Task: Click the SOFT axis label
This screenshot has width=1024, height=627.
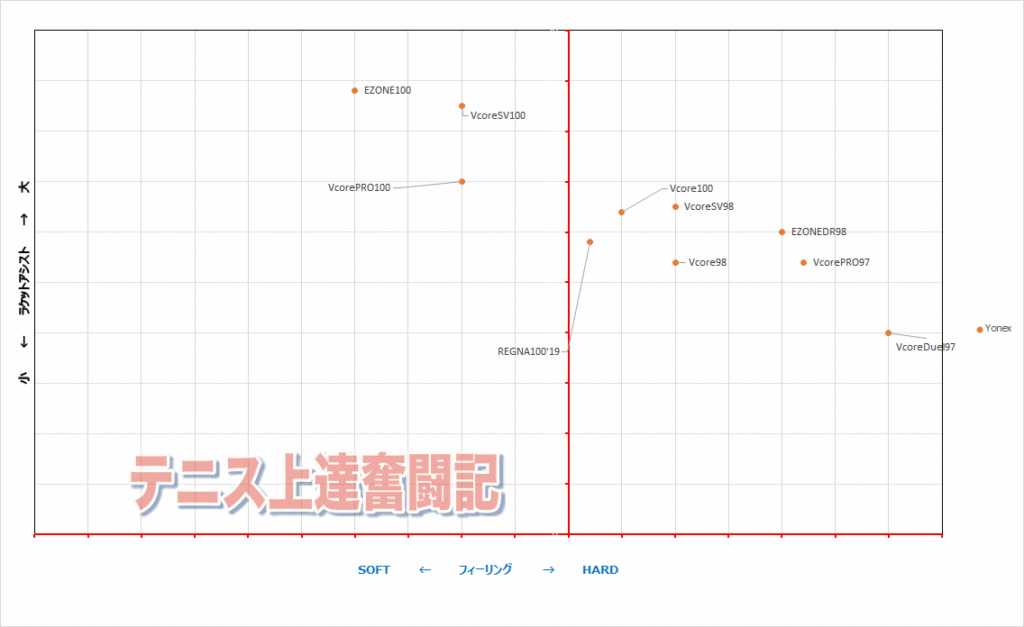Action: 374,570
